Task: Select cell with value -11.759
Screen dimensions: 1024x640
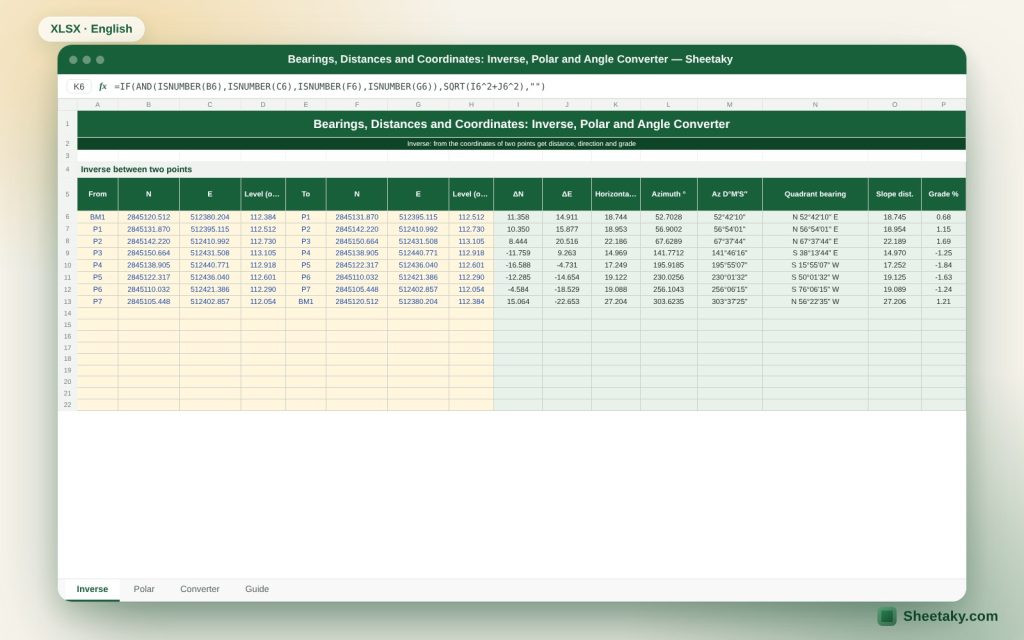Action: coord(518,253)
